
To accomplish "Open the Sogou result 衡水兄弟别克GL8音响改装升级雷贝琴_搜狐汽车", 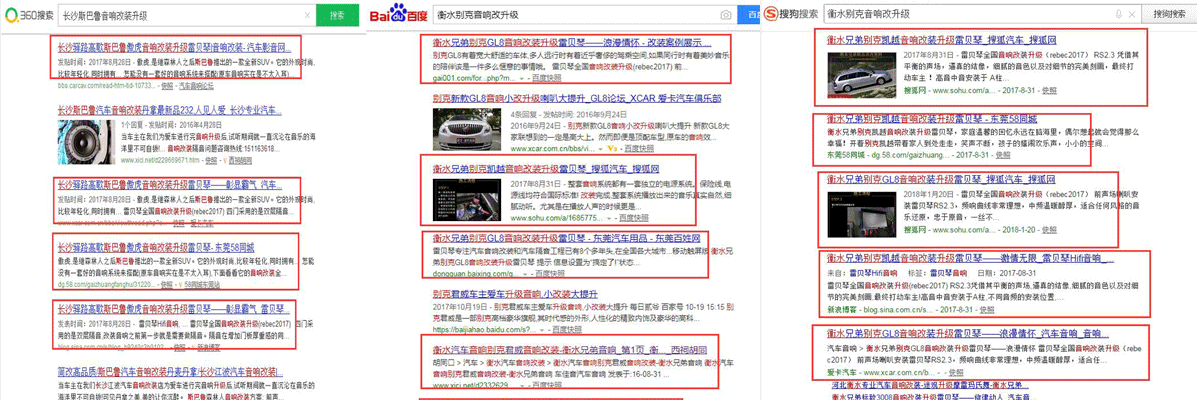I will [943, 179].
